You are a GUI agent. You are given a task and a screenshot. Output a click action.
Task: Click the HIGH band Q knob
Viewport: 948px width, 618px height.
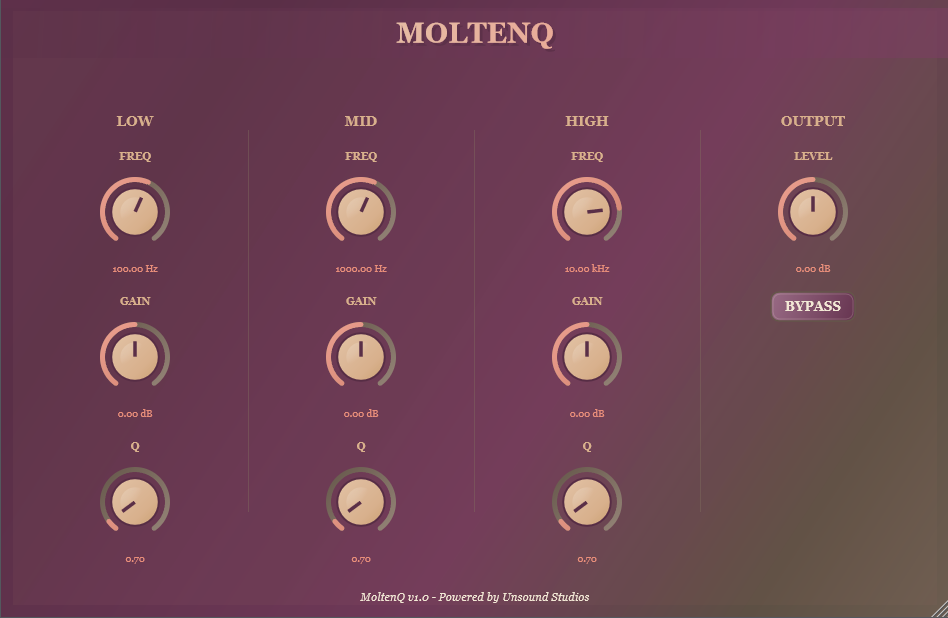587,502
